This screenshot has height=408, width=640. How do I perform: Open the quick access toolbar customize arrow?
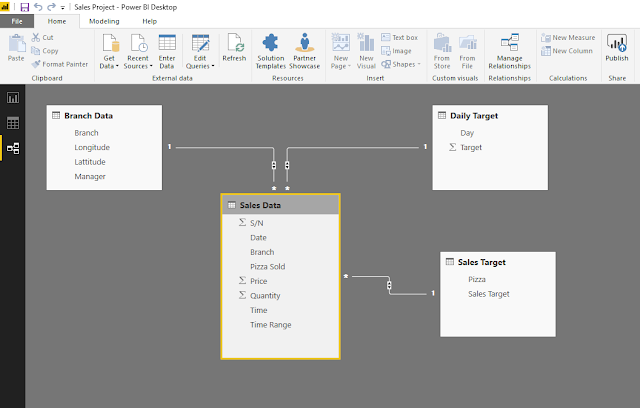coord(63,7)
